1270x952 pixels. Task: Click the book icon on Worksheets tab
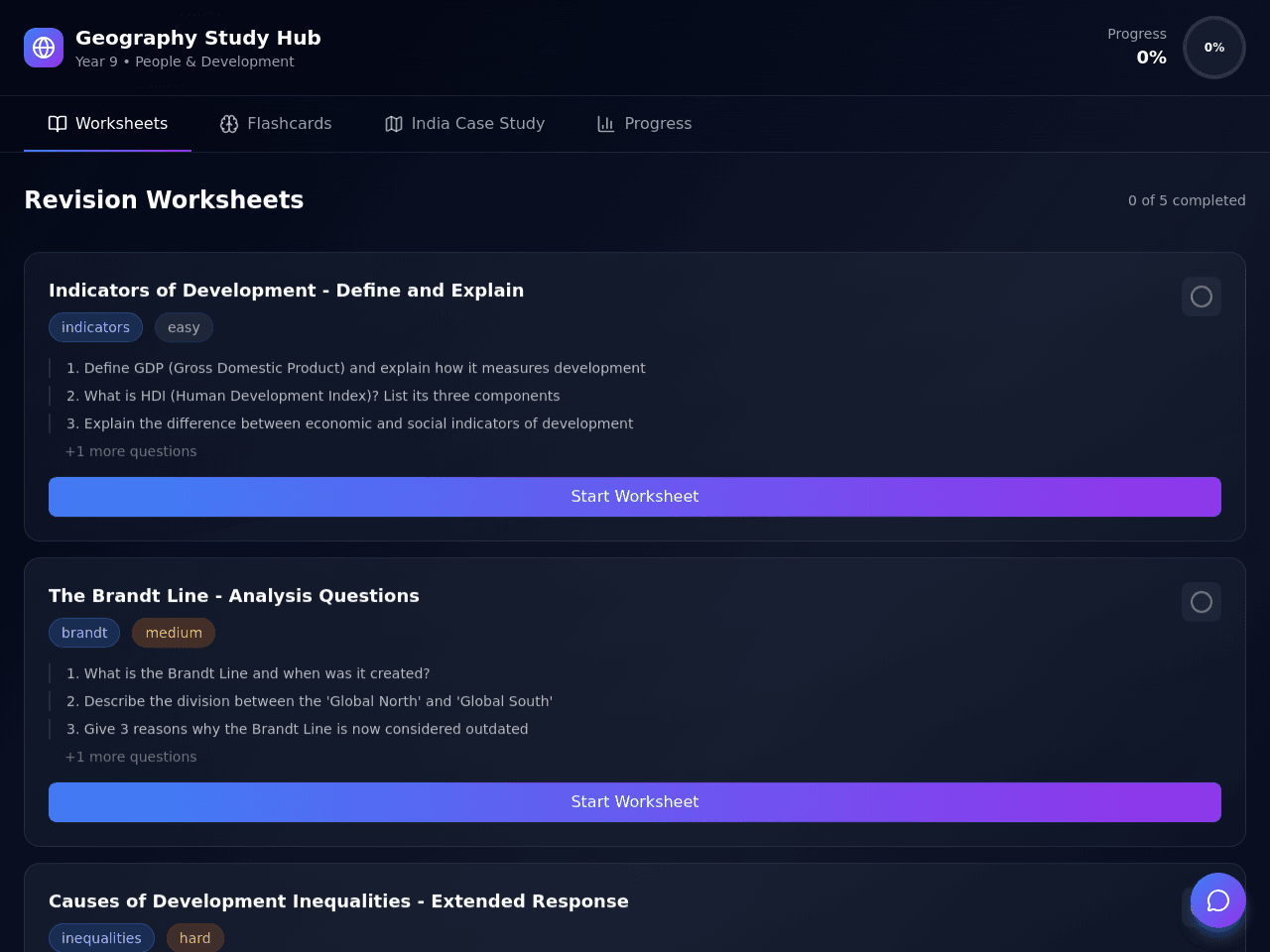(58, 124)
